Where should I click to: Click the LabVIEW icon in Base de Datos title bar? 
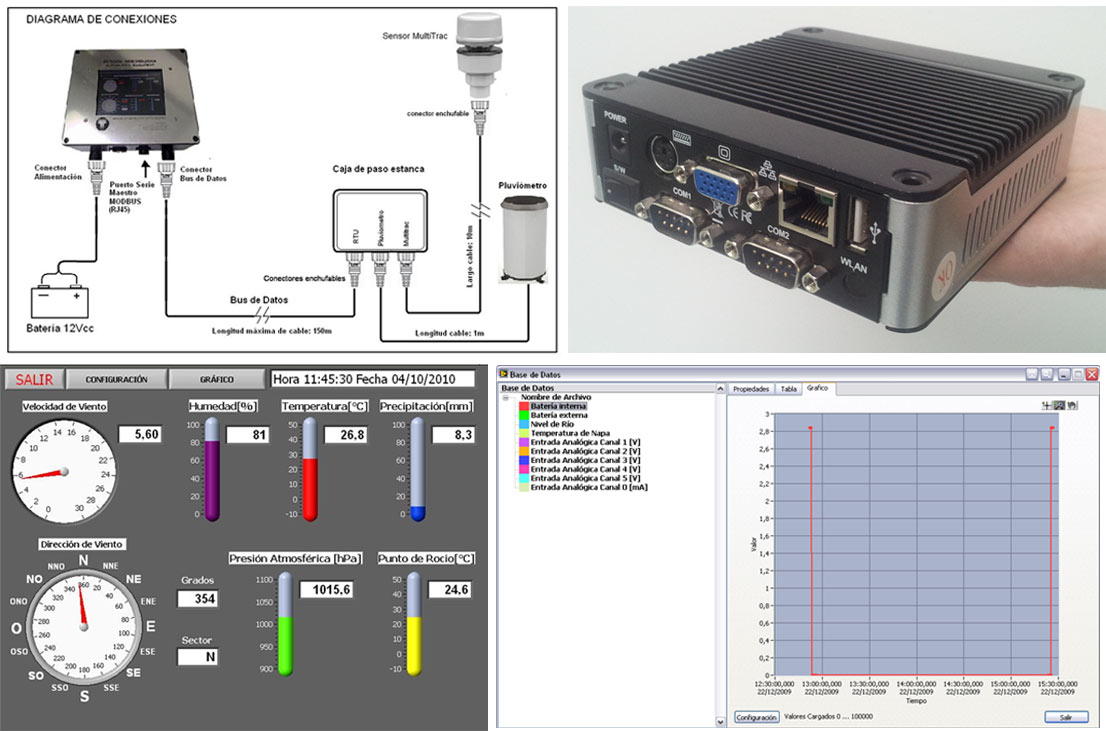click(x=504, y=374)
